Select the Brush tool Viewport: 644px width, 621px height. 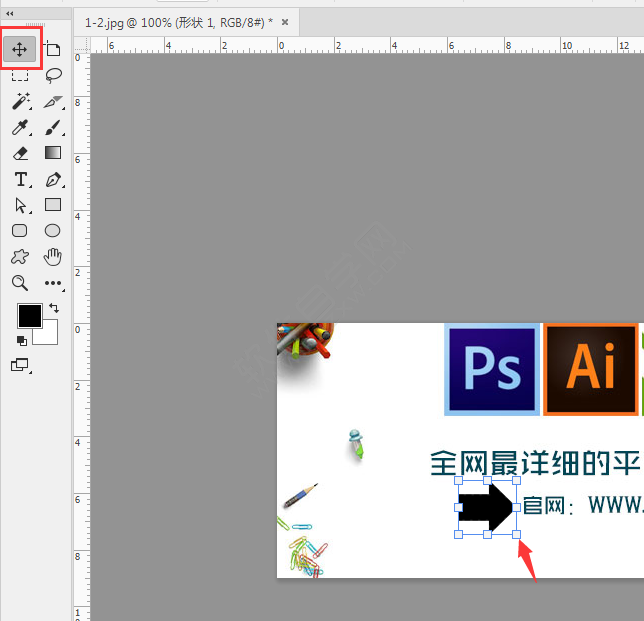pyautogui.click(x=53, y=127)
